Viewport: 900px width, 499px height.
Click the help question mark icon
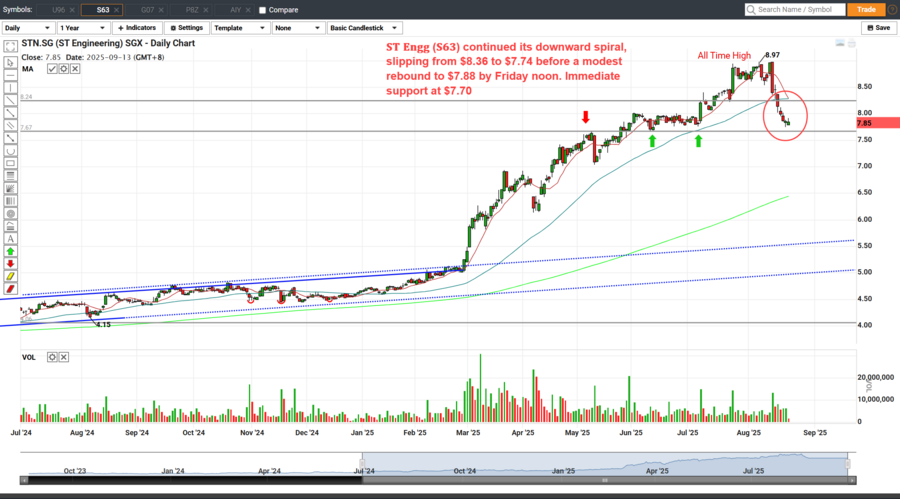tap(892, 10)
